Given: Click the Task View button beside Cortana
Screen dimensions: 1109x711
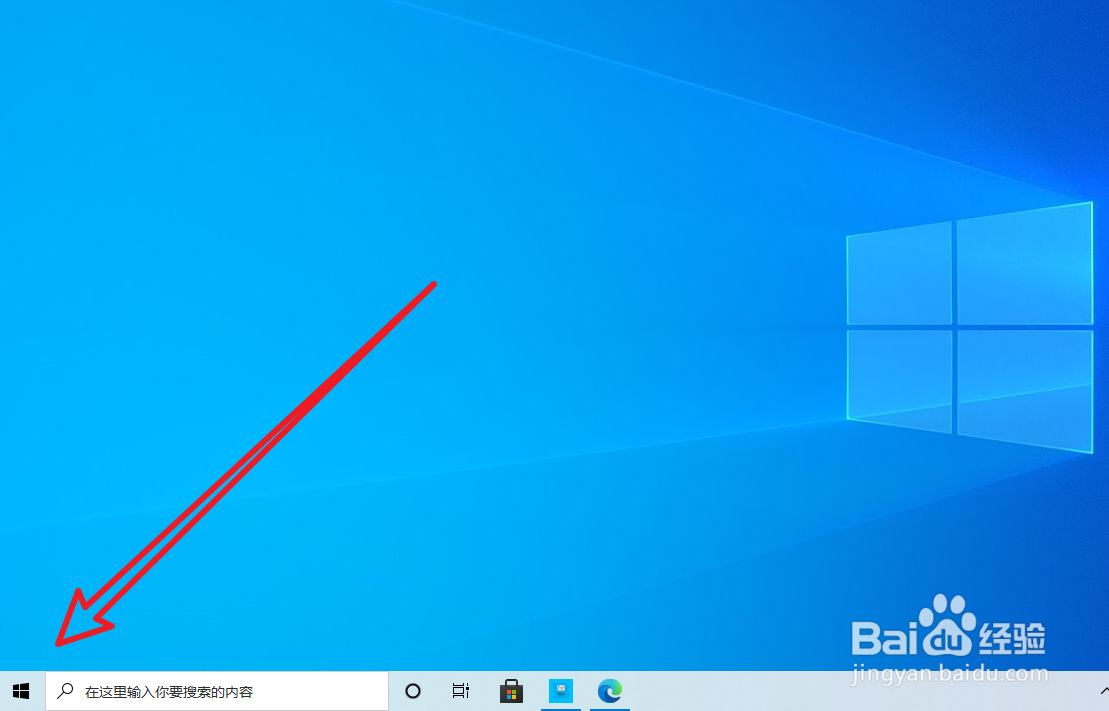Looking at the screenshot, I should [460, 690].
